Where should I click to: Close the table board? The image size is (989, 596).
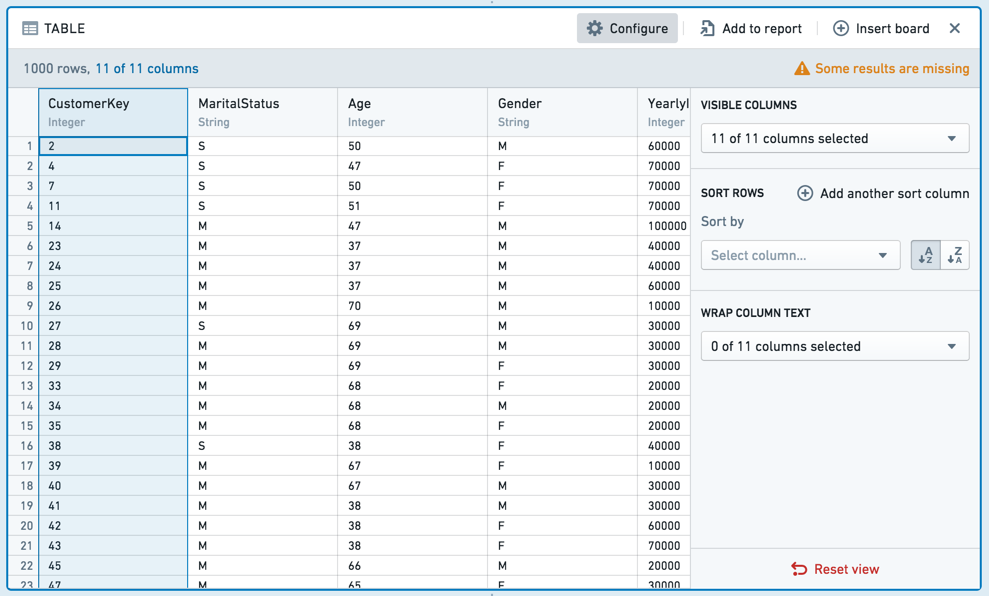coord(955,28)
